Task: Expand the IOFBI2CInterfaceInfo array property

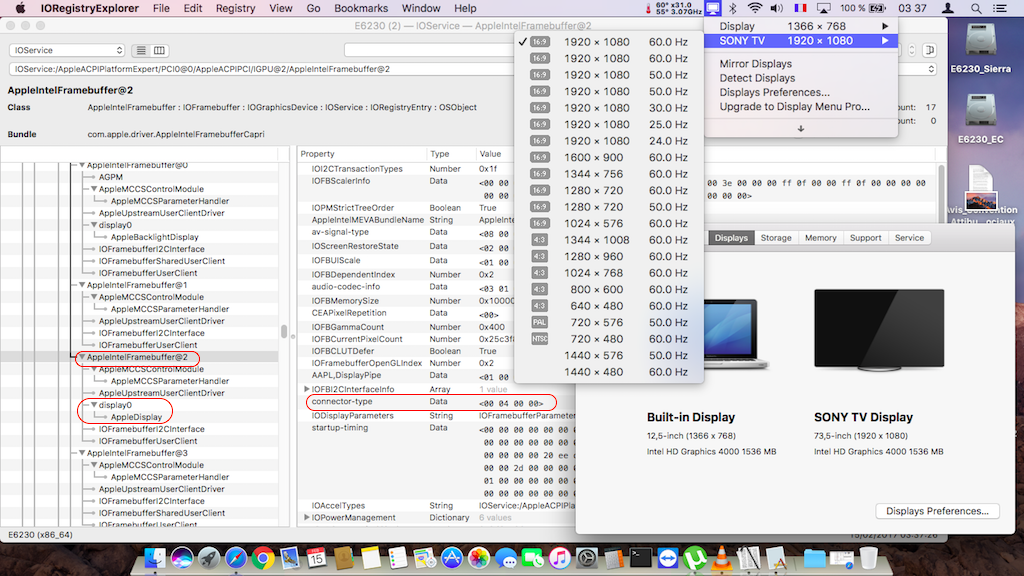Action: 307,389
